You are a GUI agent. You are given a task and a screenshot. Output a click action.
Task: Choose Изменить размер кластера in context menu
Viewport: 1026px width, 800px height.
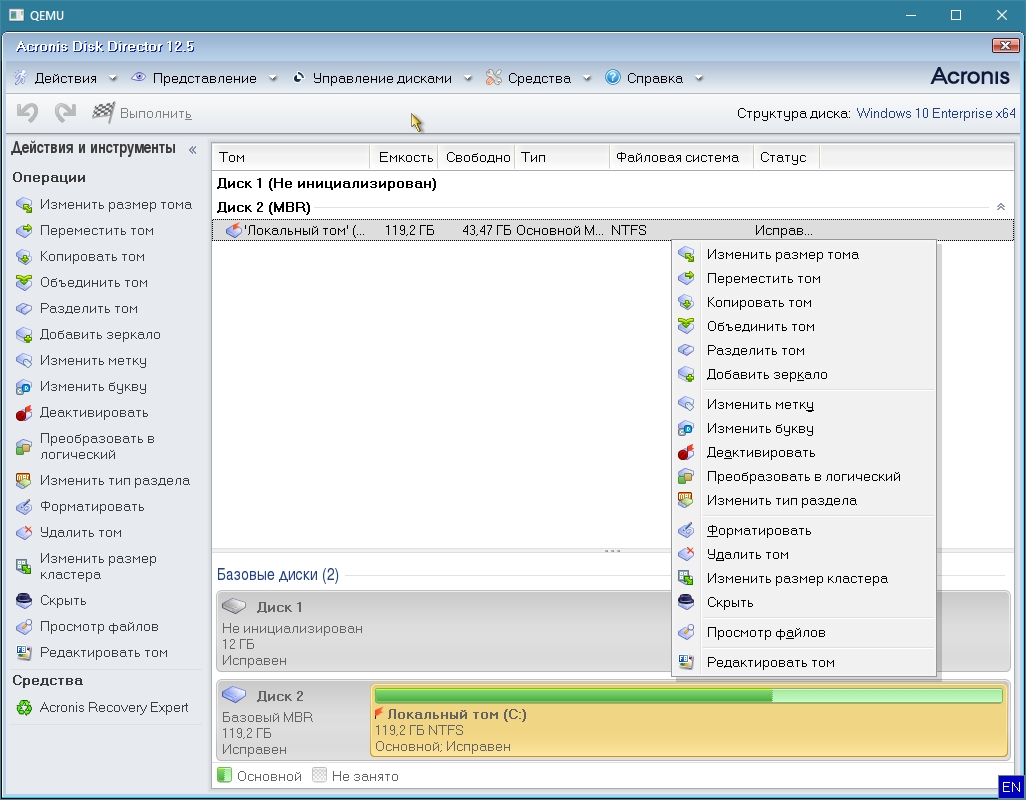point(804,579)
